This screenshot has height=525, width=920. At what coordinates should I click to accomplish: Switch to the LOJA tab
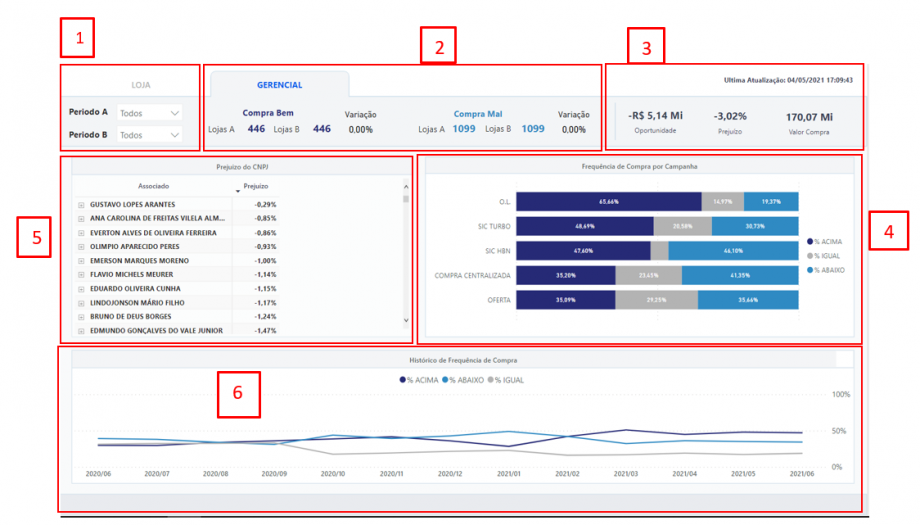tap(141, 85)
